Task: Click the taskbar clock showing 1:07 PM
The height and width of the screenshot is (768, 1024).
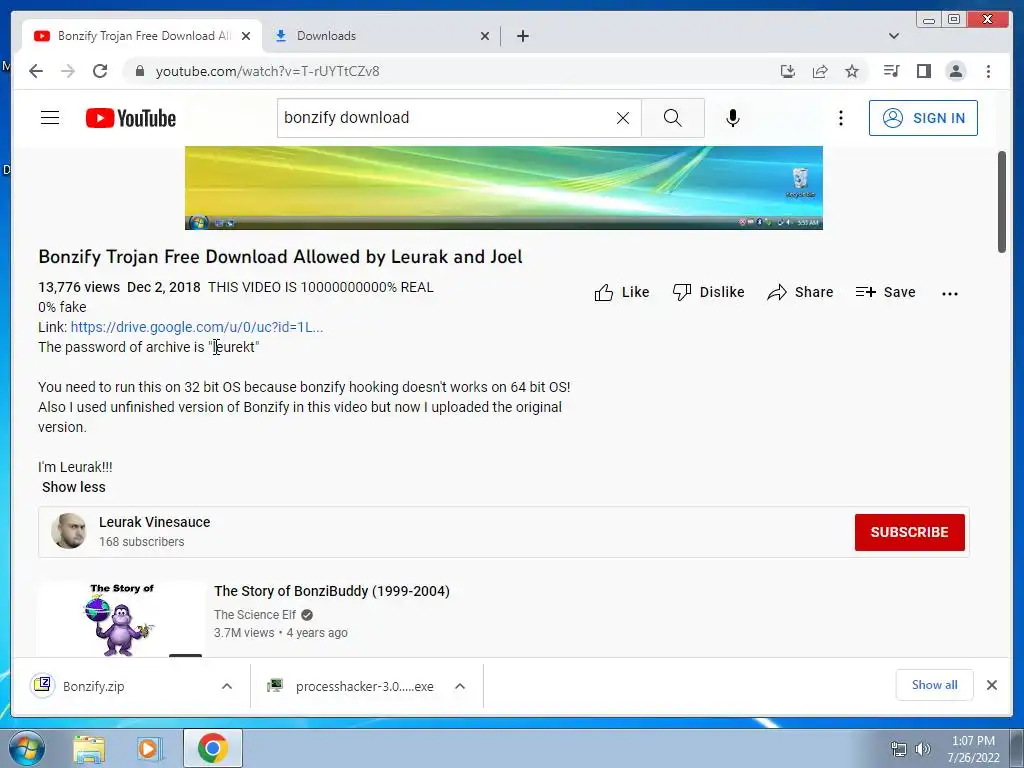Action: pos(973,749)
